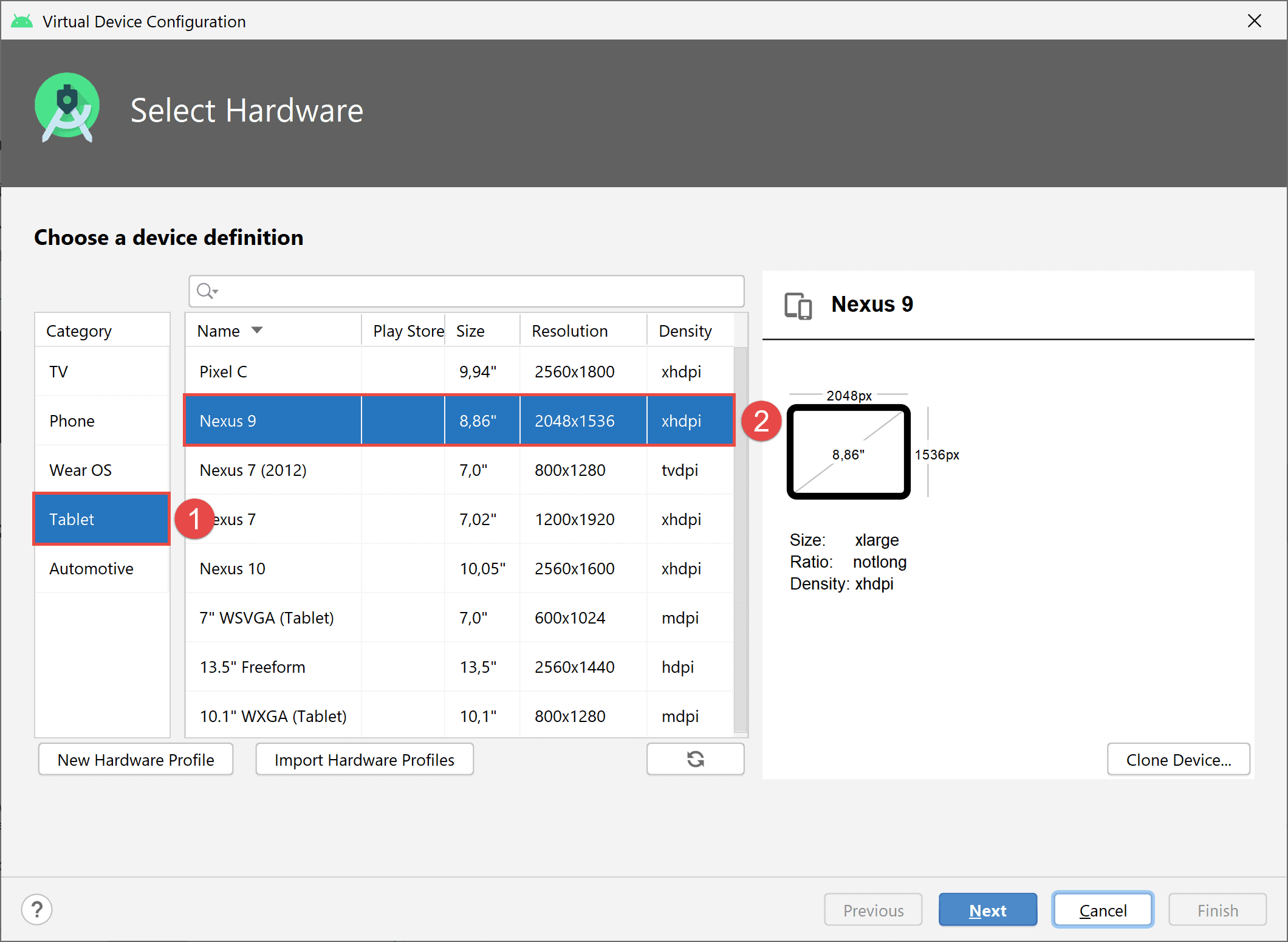This screenshot has width=1288, height=942.
Task: Click the 10,05" size cell
Action: [x=482, y=568]
